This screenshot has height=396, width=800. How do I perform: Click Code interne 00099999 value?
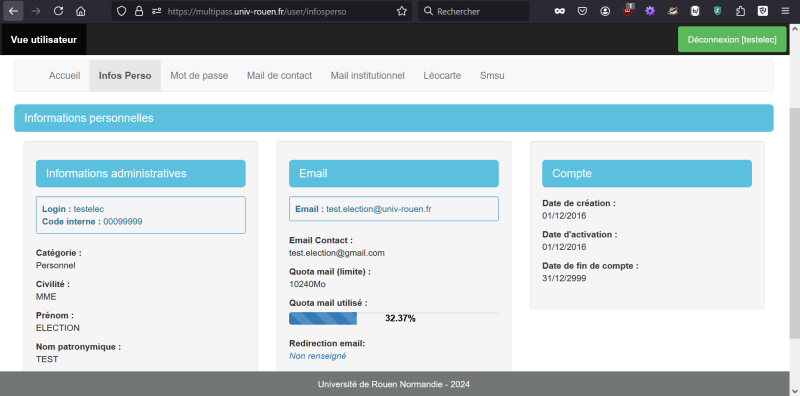pos(122,221)
